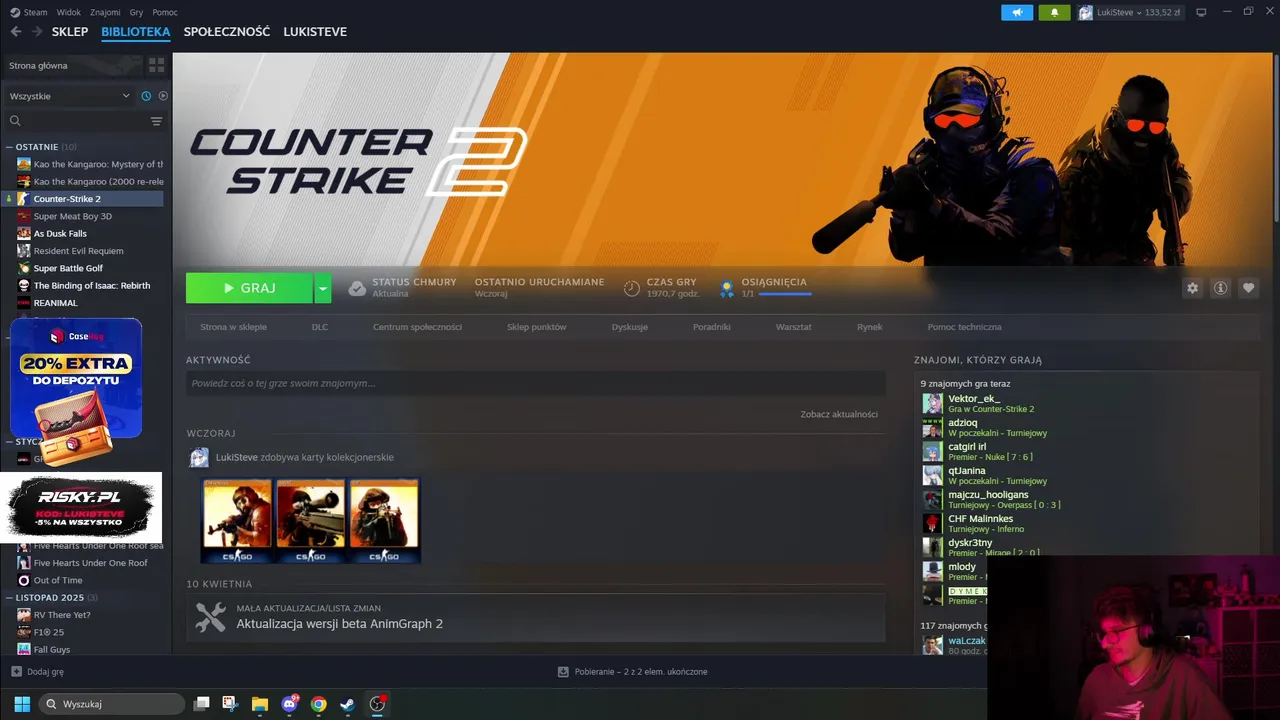Viewport: 1280px width, 720px height.
Task: Click Strona główna library home
Action: point(38,65)
